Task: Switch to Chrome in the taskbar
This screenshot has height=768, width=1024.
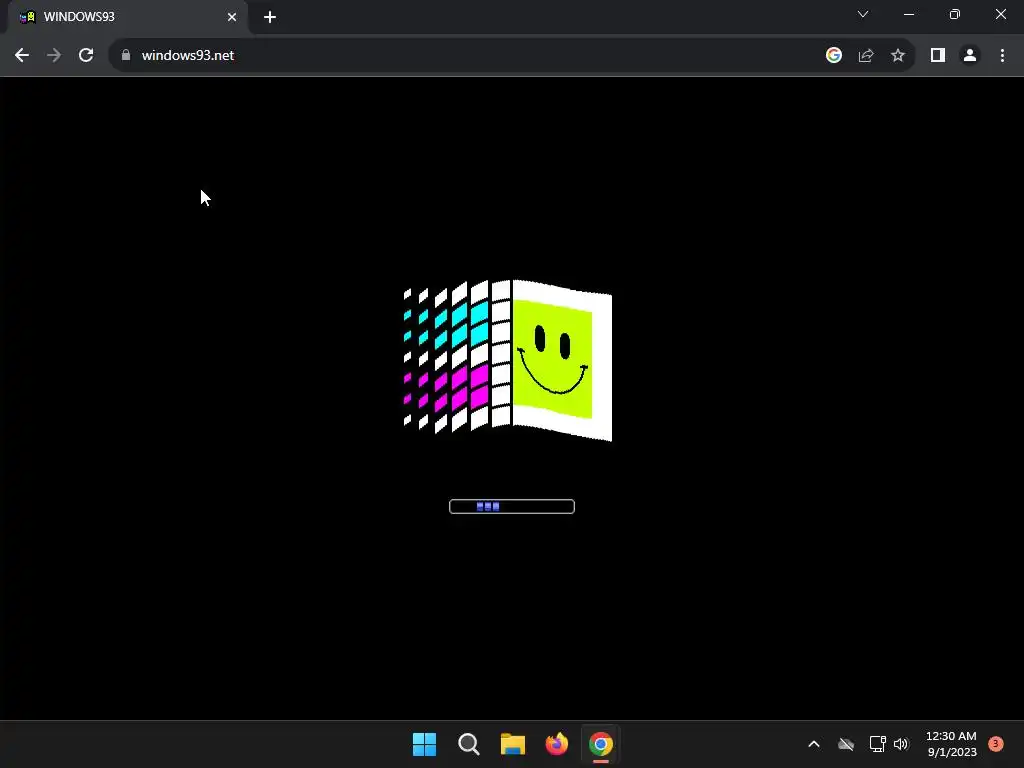Action: coord(601,744)
